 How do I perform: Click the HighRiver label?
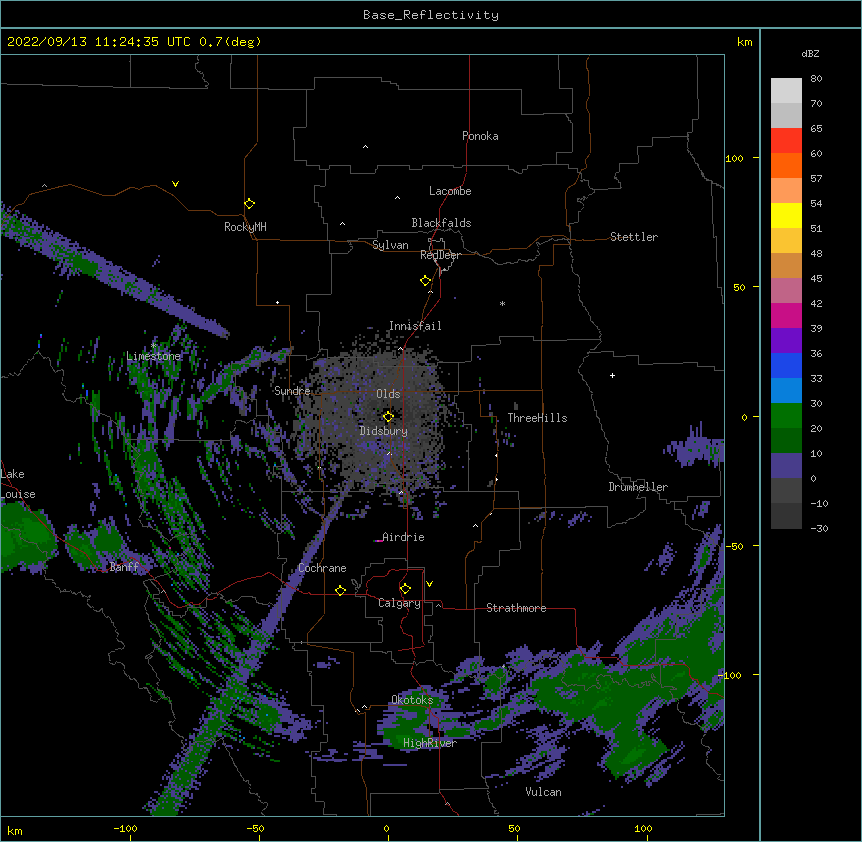(430, 743)
